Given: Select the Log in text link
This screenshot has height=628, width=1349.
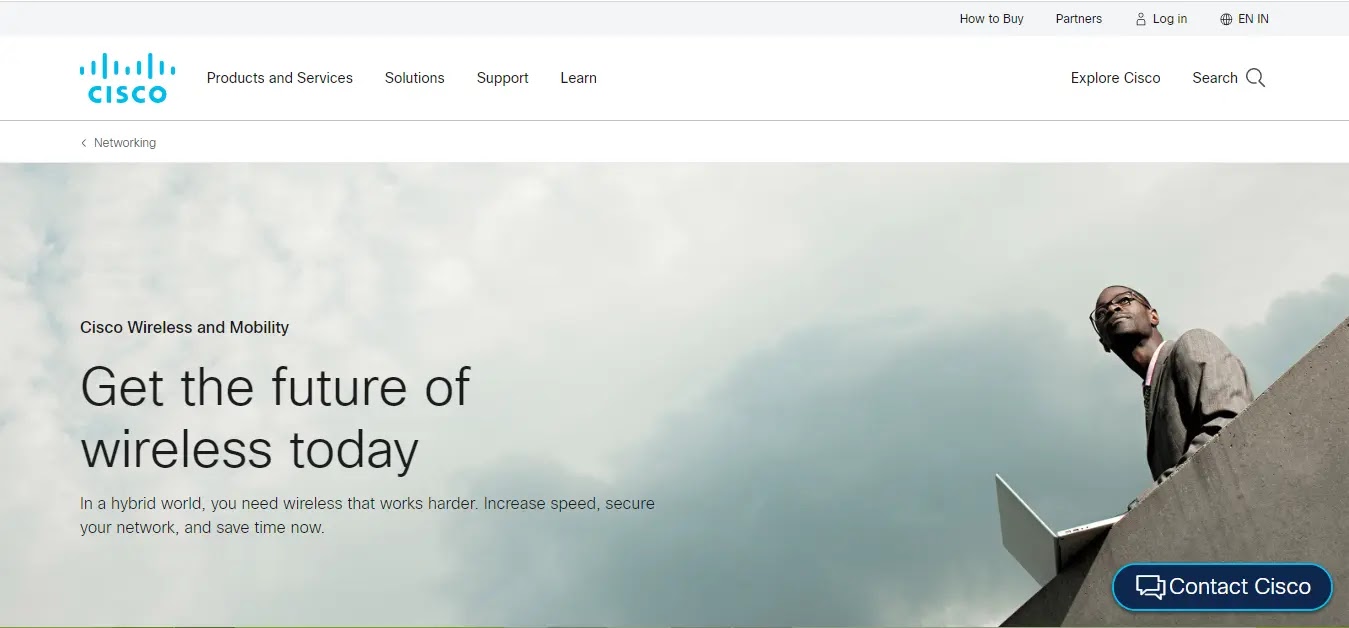Looking at the screenshot, I should click(x=1169, y=19).
